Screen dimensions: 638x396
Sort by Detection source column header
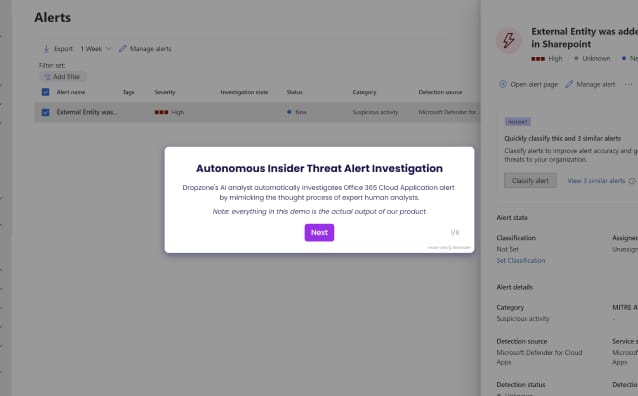[440, 92]
